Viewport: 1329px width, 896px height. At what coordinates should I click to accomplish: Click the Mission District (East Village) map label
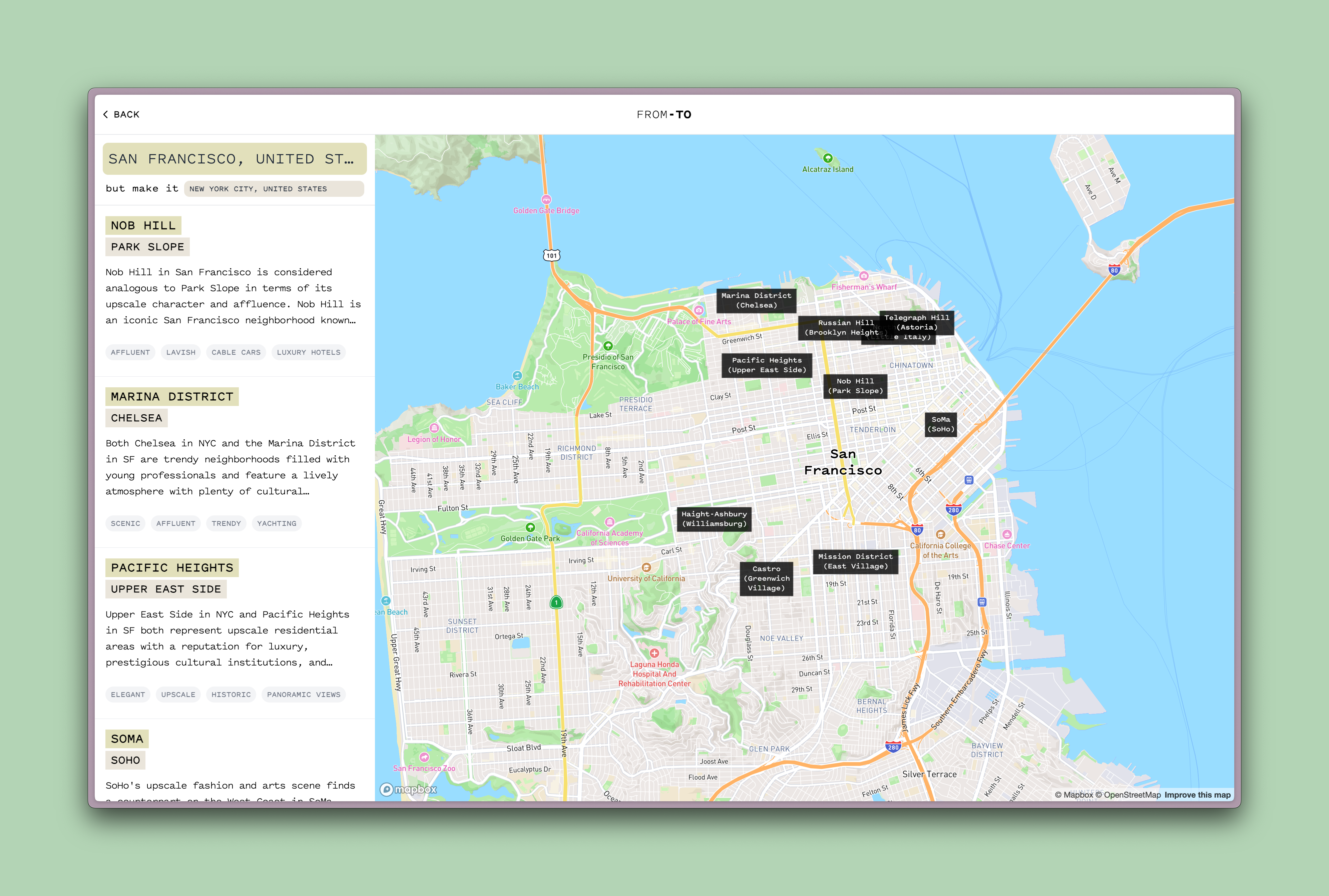[x=855, y=561]
